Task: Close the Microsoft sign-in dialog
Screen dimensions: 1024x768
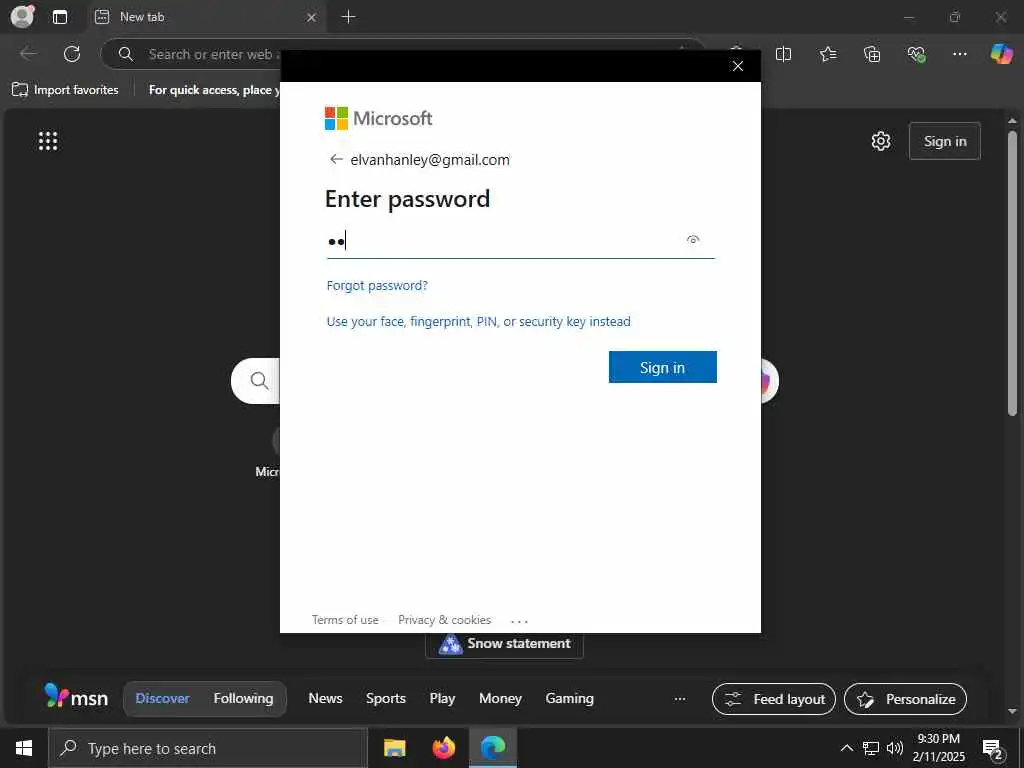Action: (x=737, y=66)
